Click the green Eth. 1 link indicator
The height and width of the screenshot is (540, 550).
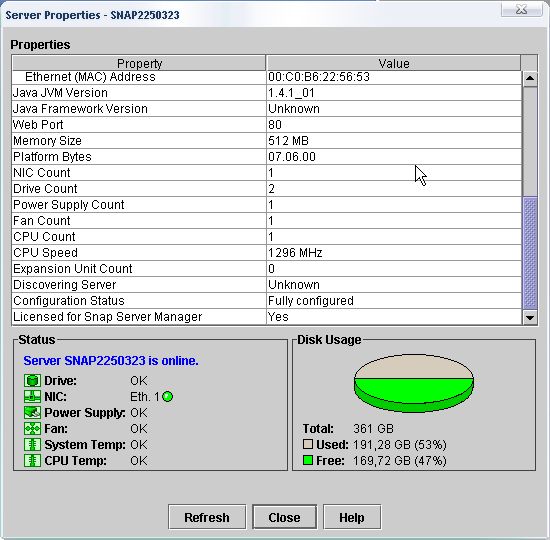168,397
